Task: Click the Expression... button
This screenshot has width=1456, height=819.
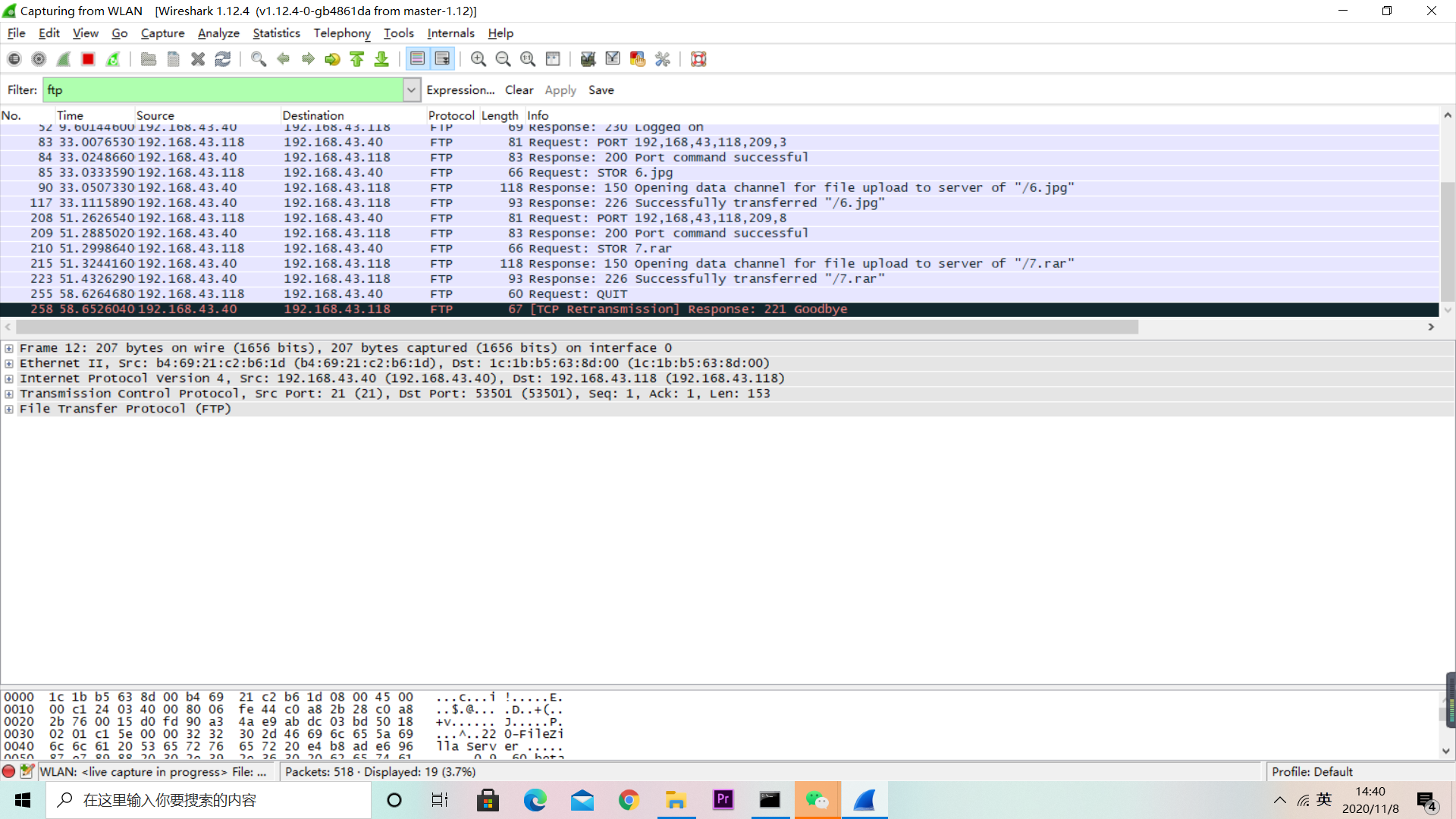Action: coord(460,90)
